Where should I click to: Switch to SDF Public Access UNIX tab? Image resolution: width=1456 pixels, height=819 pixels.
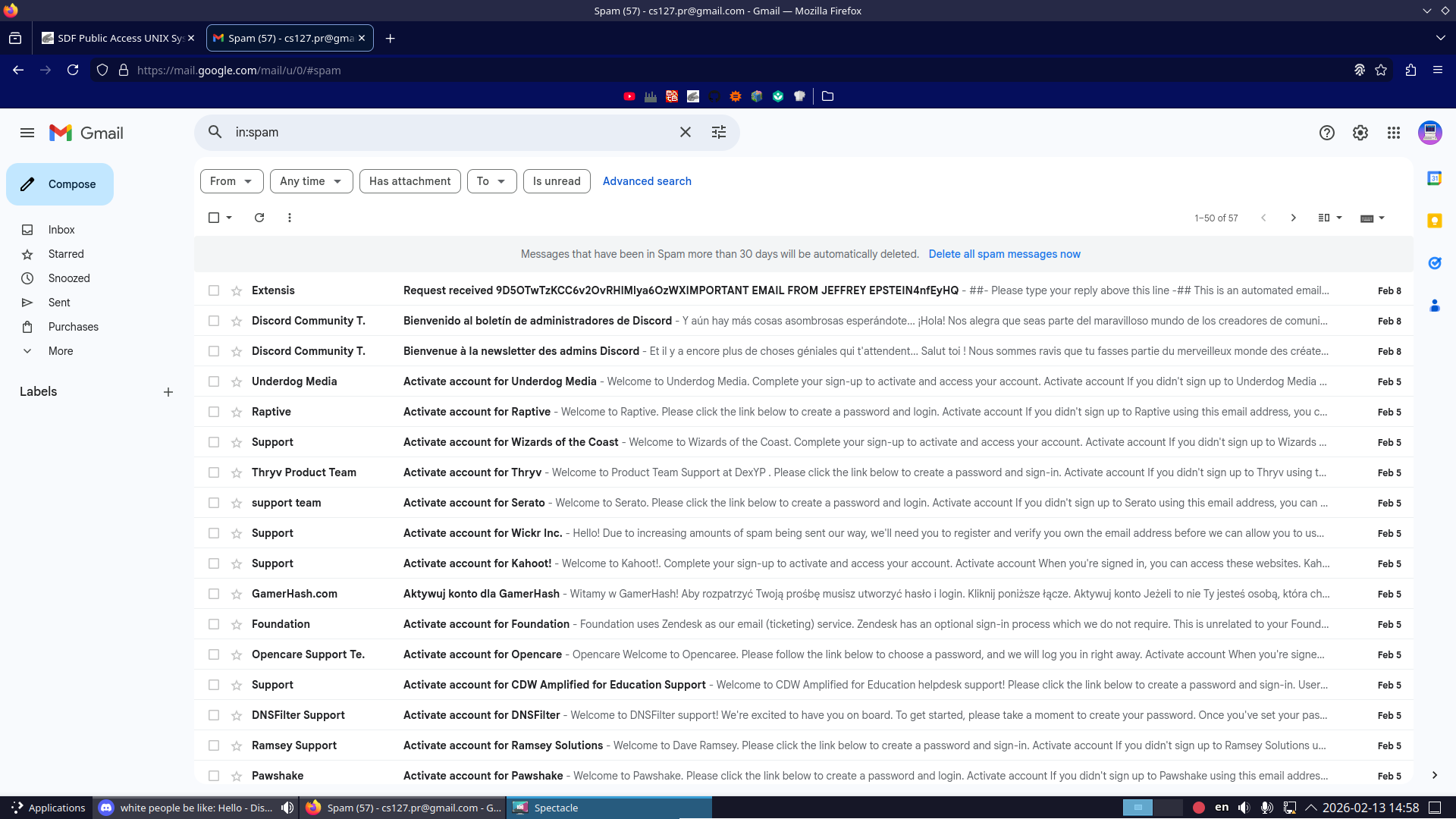[x=114, y=38]
